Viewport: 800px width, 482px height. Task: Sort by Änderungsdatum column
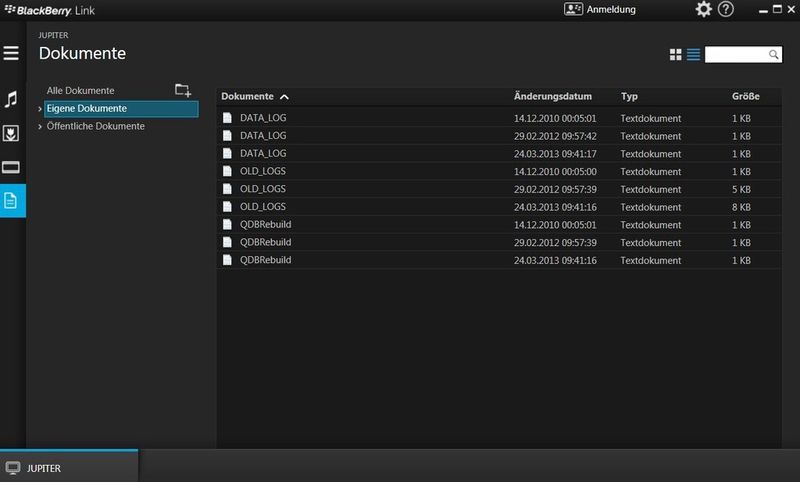[x=553, y=97]
